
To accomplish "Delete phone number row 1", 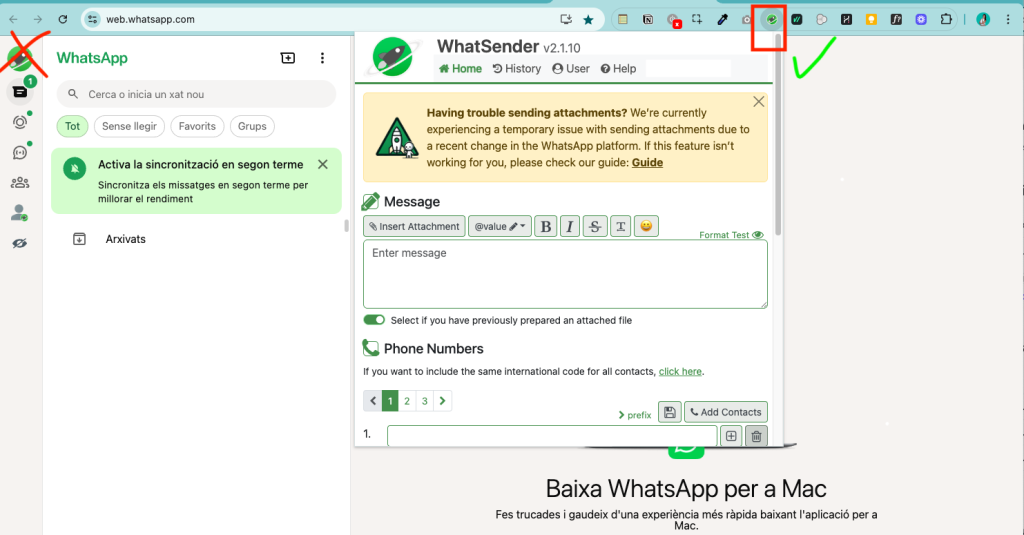I will coord(757,436).
